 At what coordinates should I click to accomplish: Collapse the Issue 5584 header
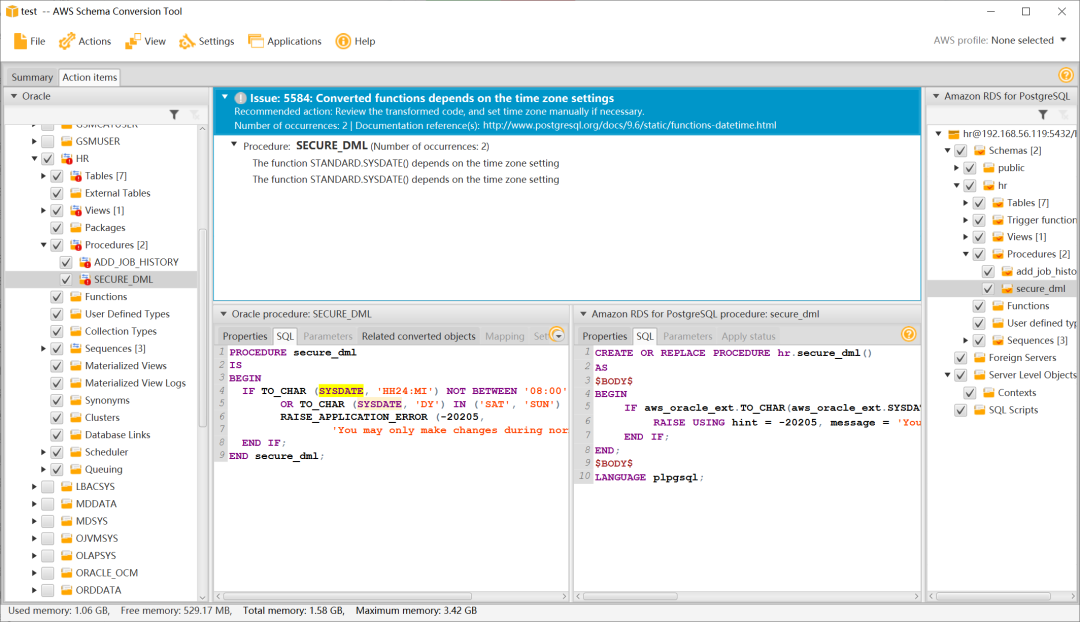coord(223,98)
